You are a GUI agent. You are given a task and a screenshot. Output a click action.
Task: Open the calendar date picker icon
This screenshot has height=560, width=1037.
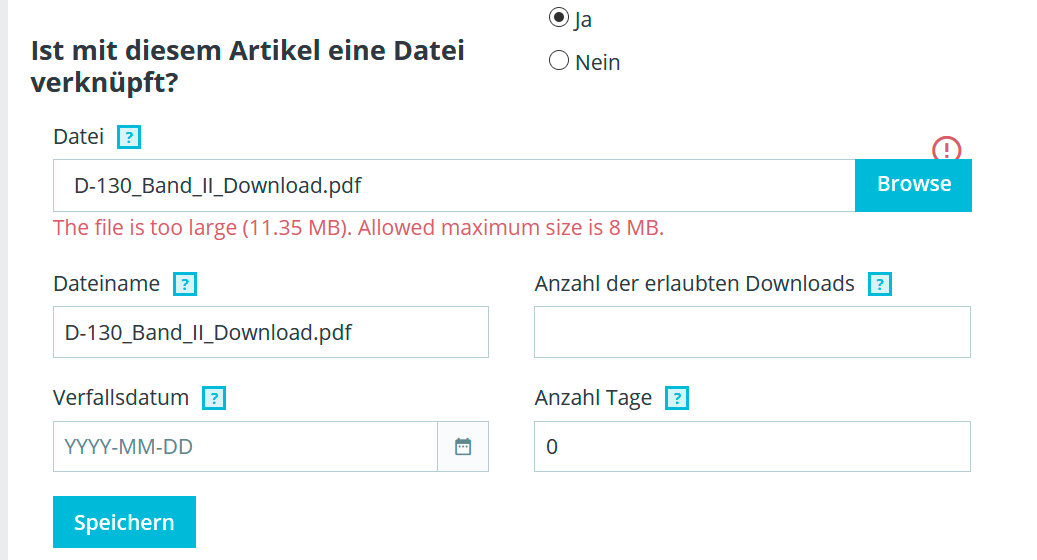click(x=463, y=447)
